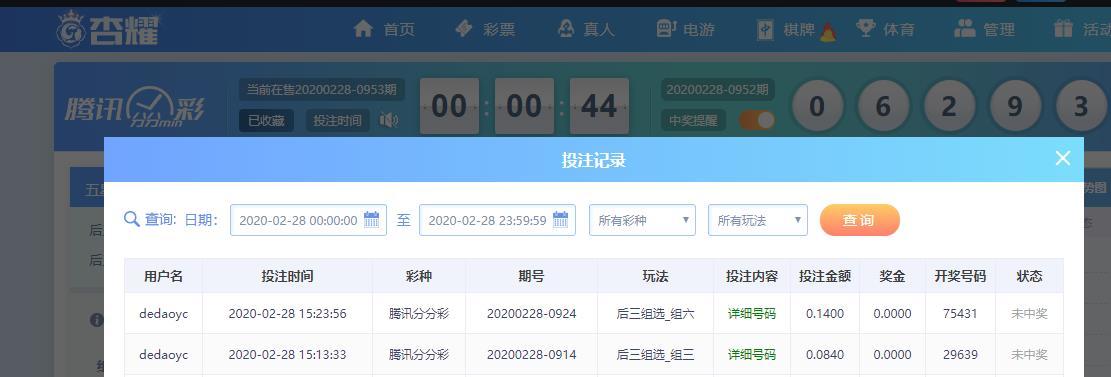The height and width of the screenshot is (377, 1111).
Task: Click the bet time 2020-02-28 15:13:33
Action: (x=288, y=354)
